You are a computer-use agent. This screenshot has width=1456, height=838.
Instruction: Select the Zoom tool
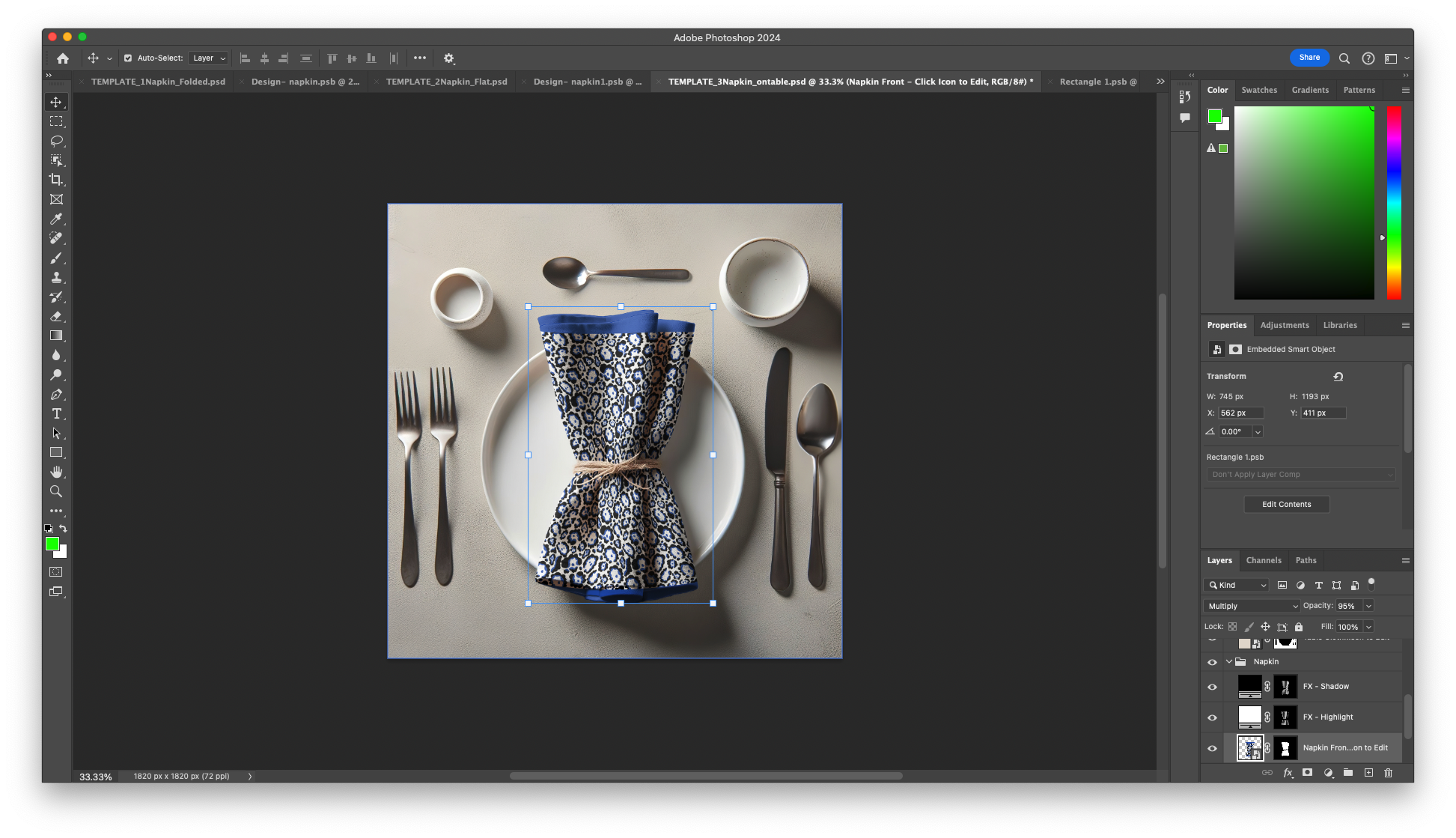[56, 491]
